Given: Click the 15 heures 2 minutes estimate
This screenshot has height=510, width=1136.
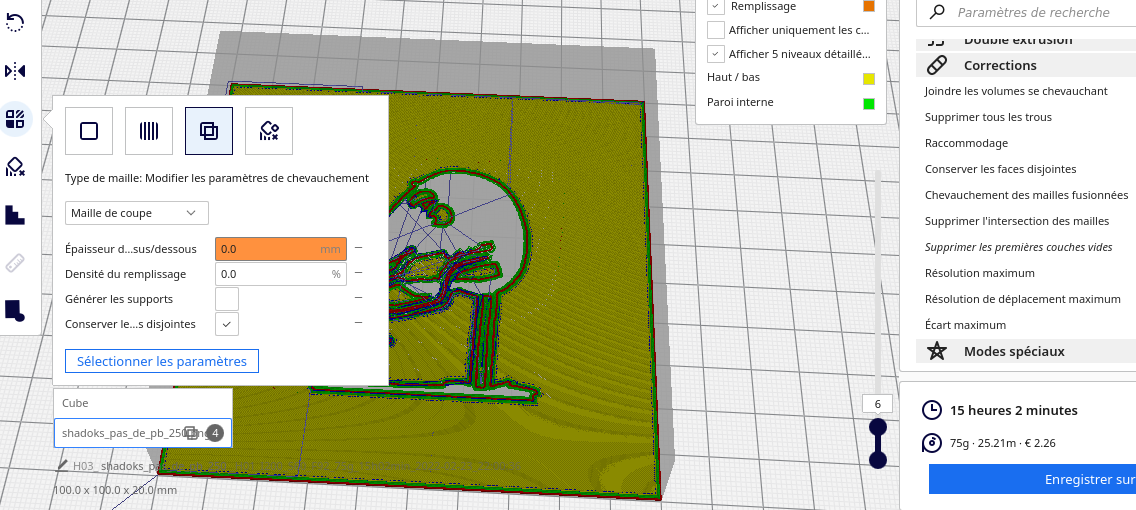Looking at the screenshot, I should click(1014, 410).
